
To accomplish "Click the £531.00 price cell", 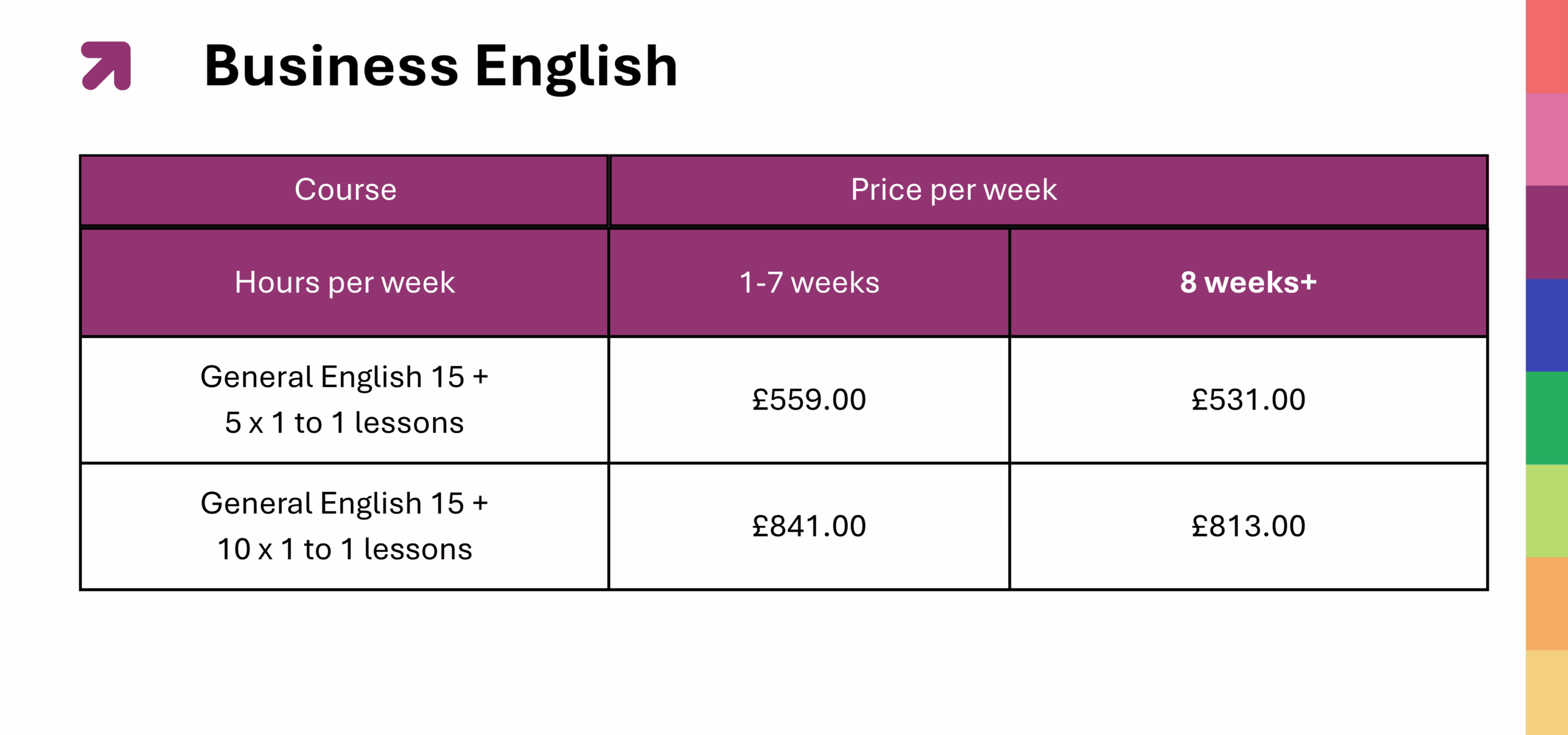I will [x=1248, y=400].
